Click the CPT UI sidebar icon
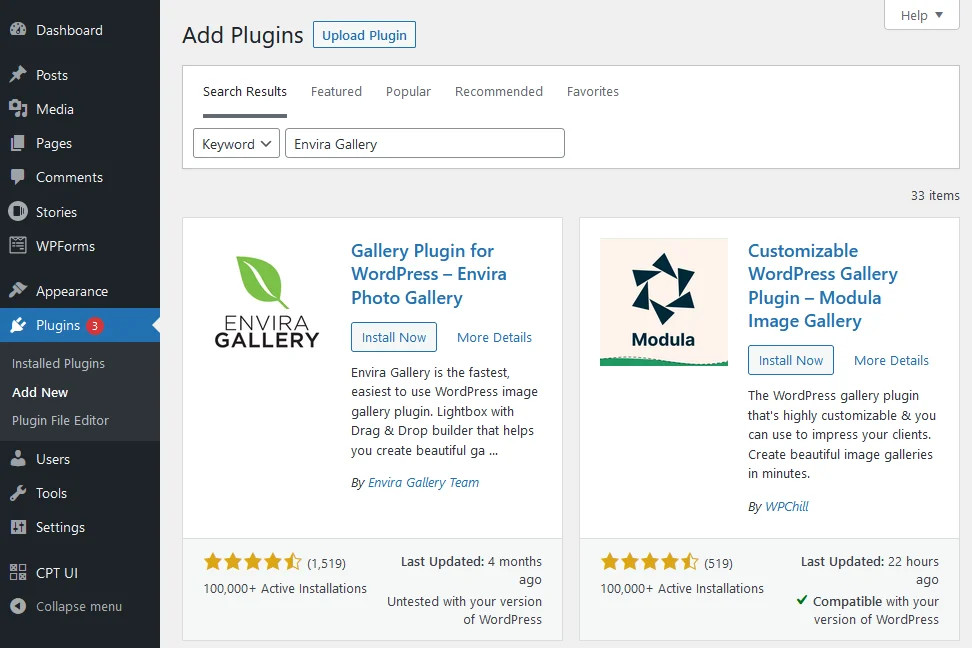Screen dimensions: 972x648 click(18, 573)
